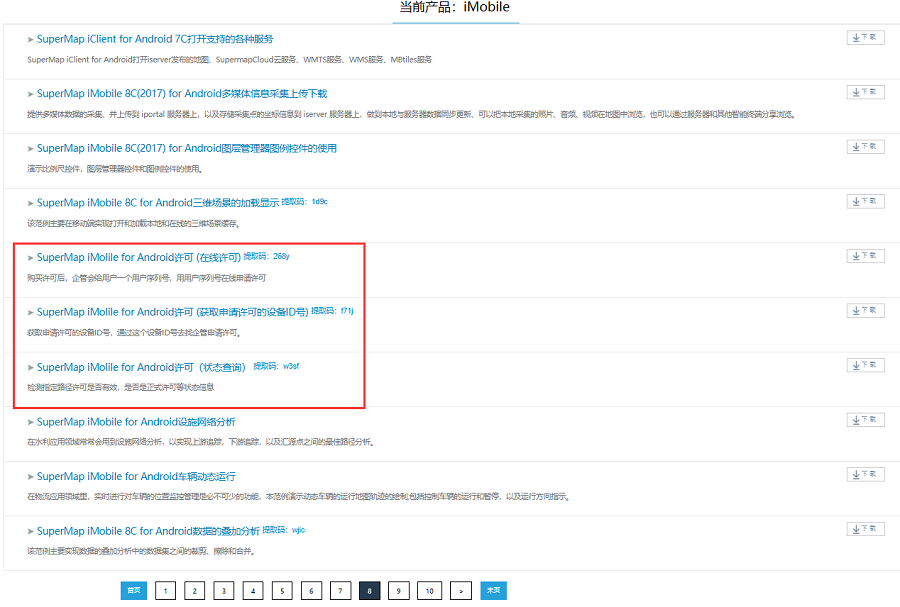Click the next page arrow button
Image resolution: width=900 pixels, height=607 pixels.
(x=461, y=590)
